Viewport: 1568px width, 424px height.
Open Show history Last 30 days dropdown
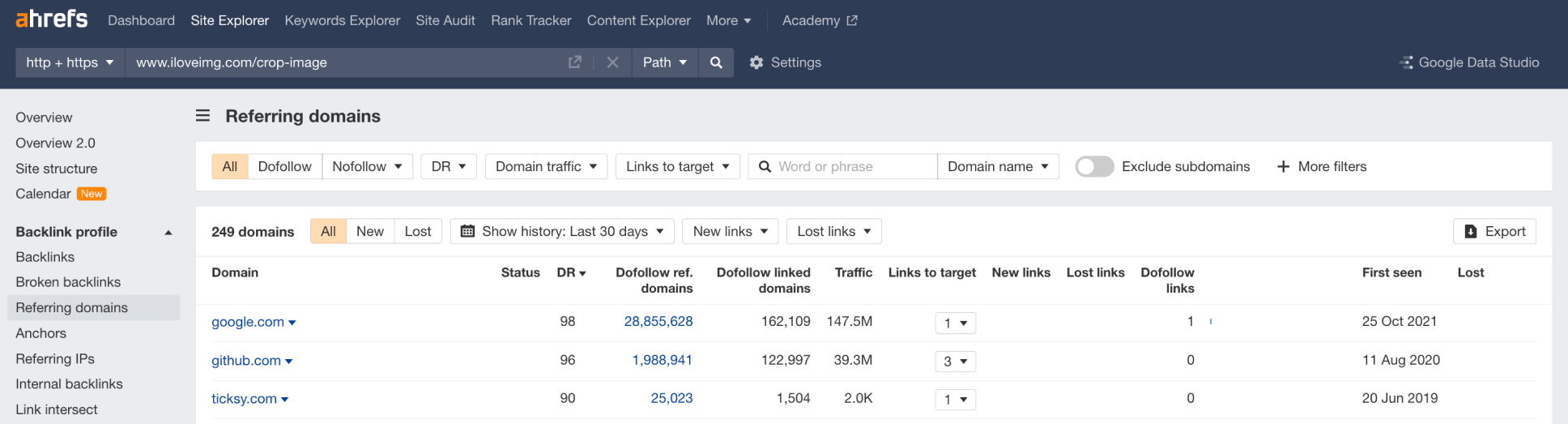click(x=562, y=231)
